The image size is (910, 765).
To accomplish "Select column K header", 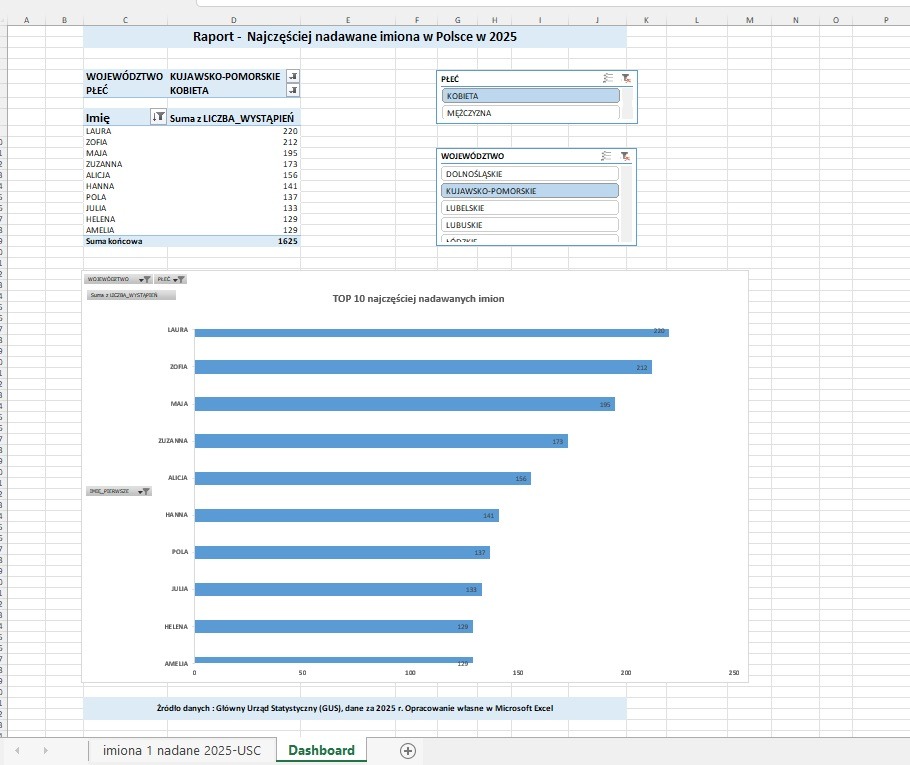I will (x=647, y=20).
